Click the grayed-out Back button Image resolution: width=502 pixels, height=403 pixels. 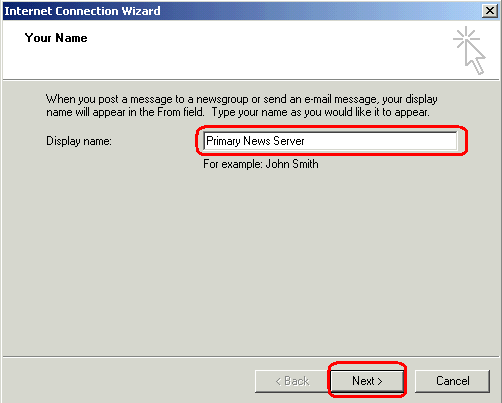[292, 381]
